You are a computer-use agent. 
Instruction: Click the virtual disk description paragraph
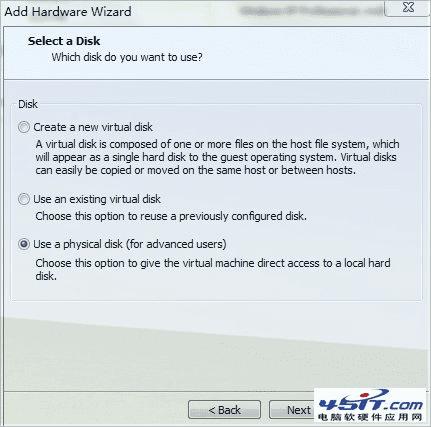[x=217, y=157]
